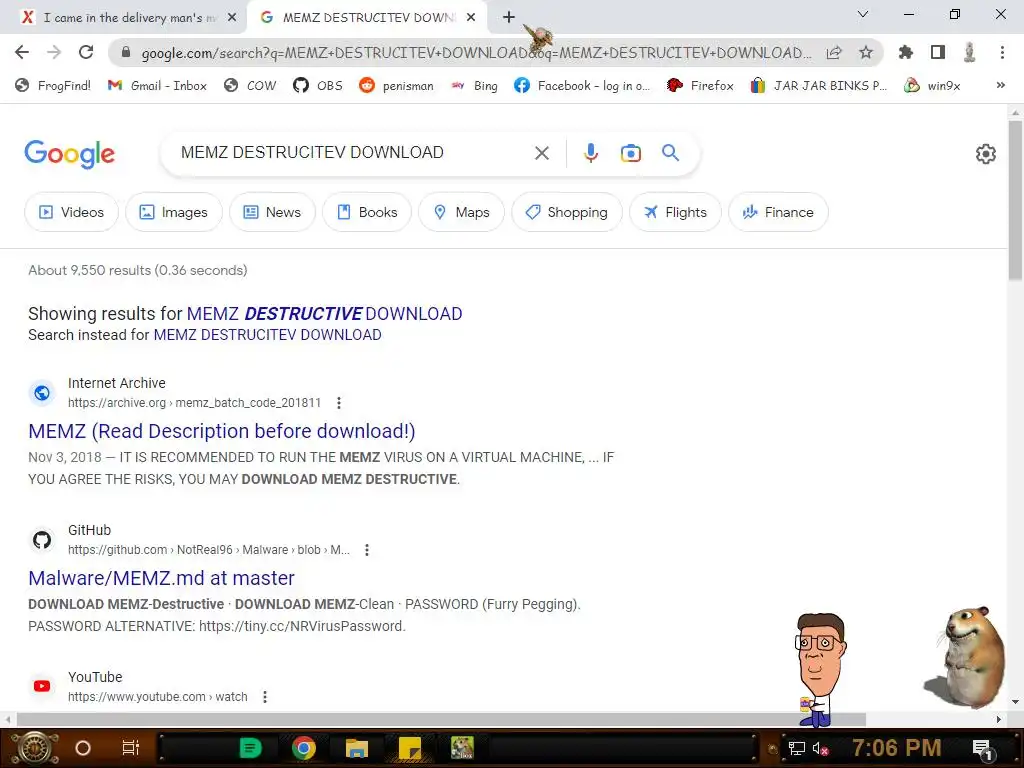1024x768 pixels.
Task: Expand hidden bookmarks with the chevron
Action: tap(1000, 86)
